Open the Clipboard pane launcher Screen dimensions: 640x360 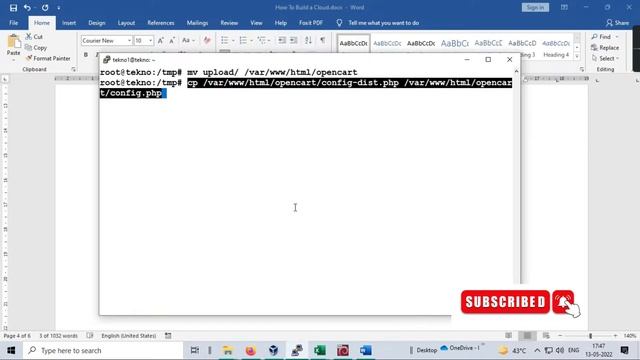(73, 69)
